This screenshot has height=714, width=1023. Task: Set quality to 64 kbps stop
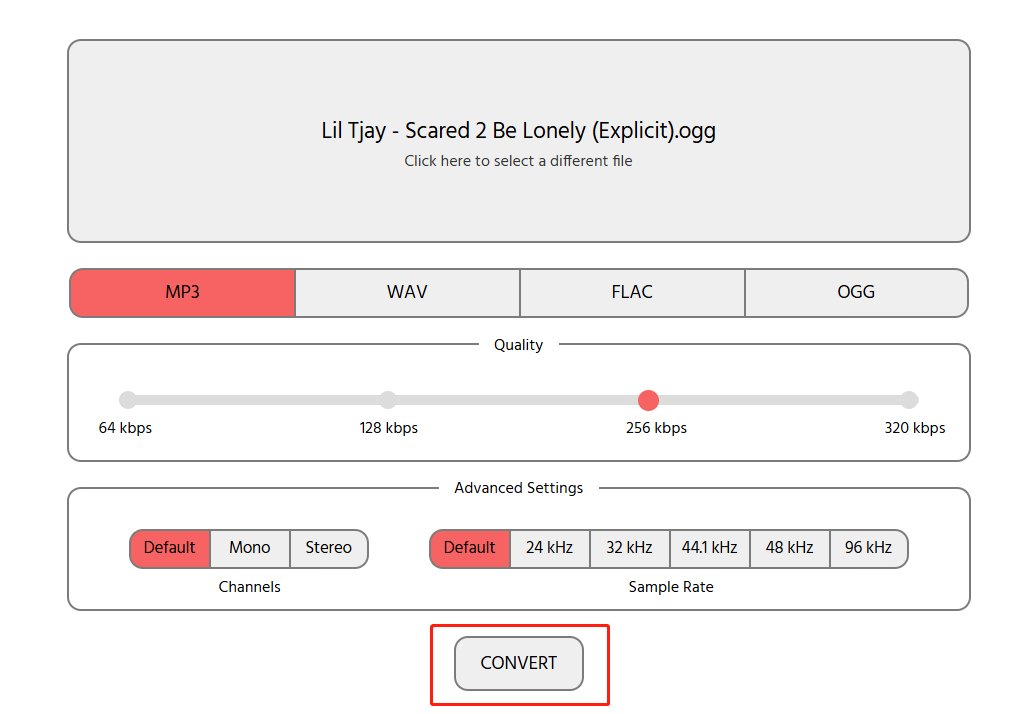[128, 399]
